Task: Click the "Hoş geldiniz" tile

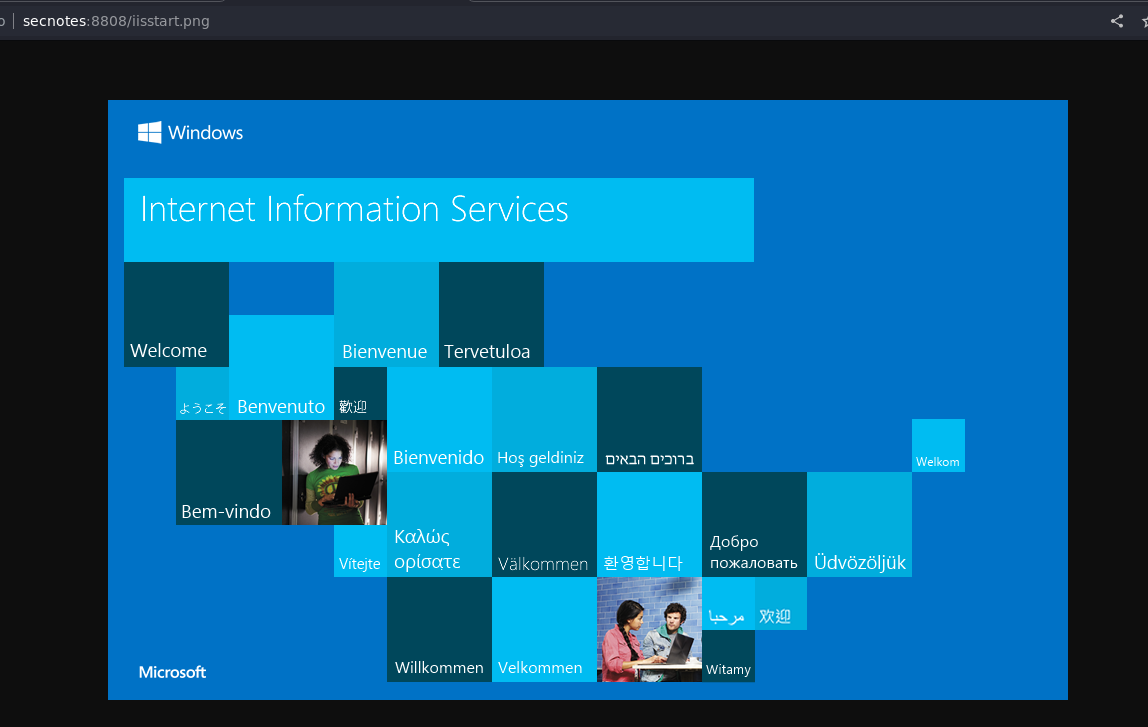Action: 544,420
